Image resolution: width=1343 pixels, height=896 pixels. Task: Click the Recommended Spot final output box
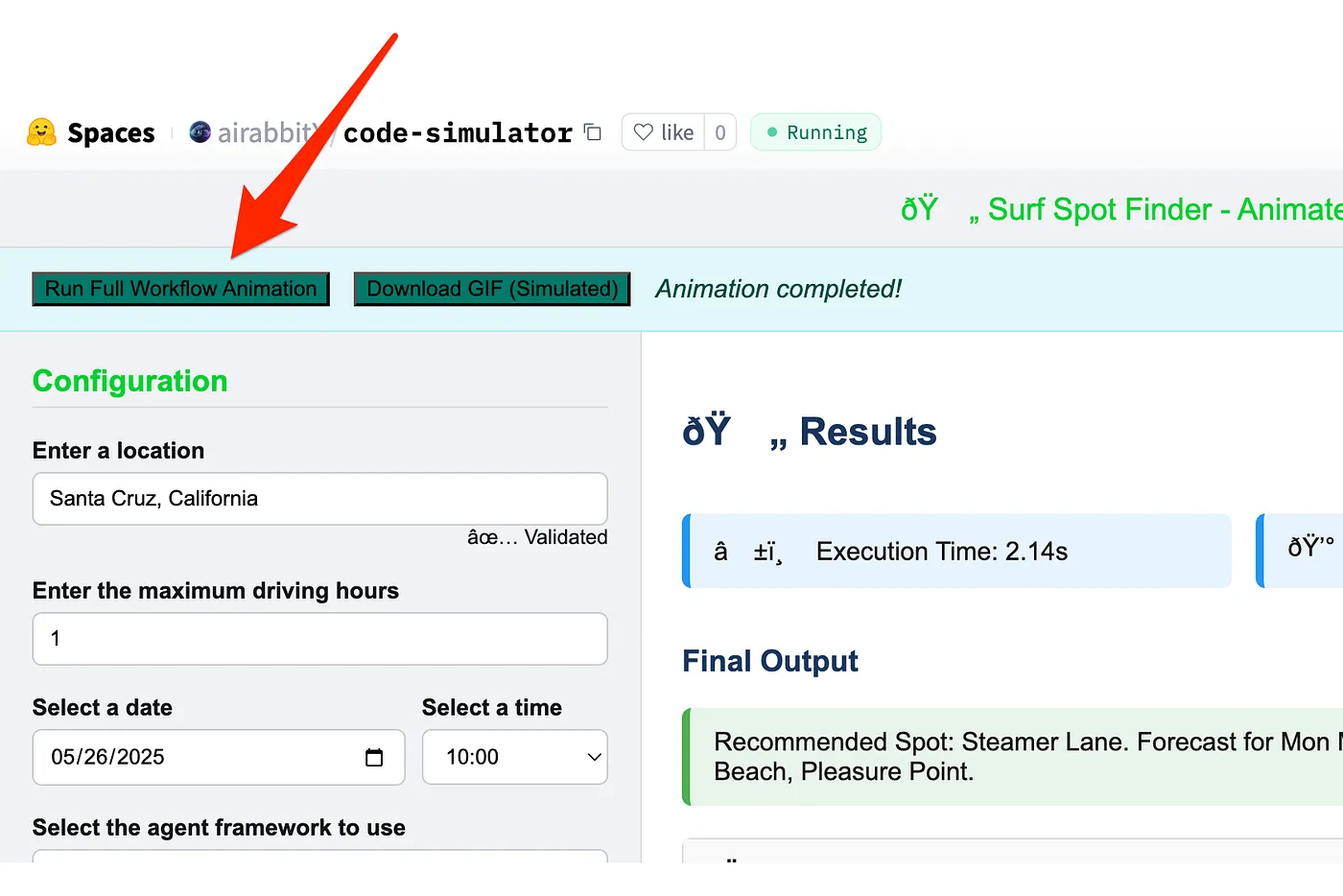click(1012, 757)
